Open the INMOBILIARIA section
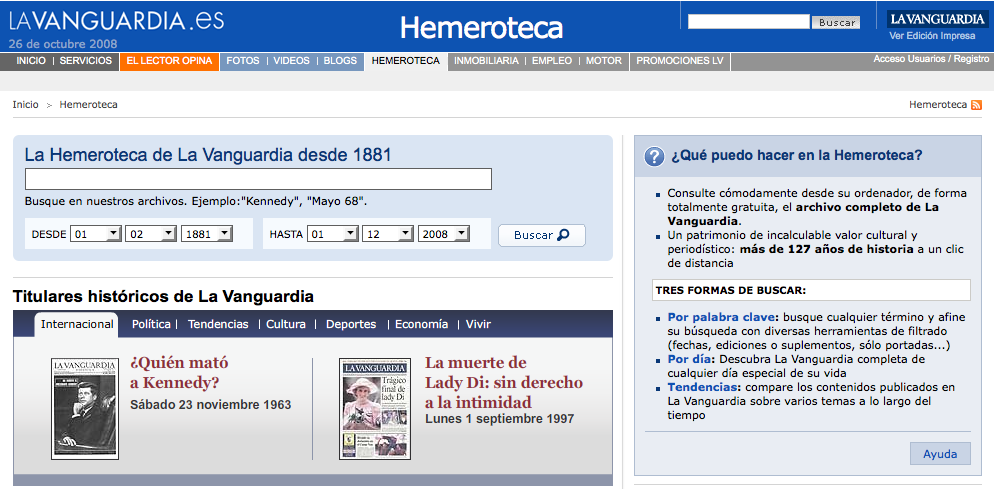The width and height of the screenshot is (994, 489). tap(486, 61)
